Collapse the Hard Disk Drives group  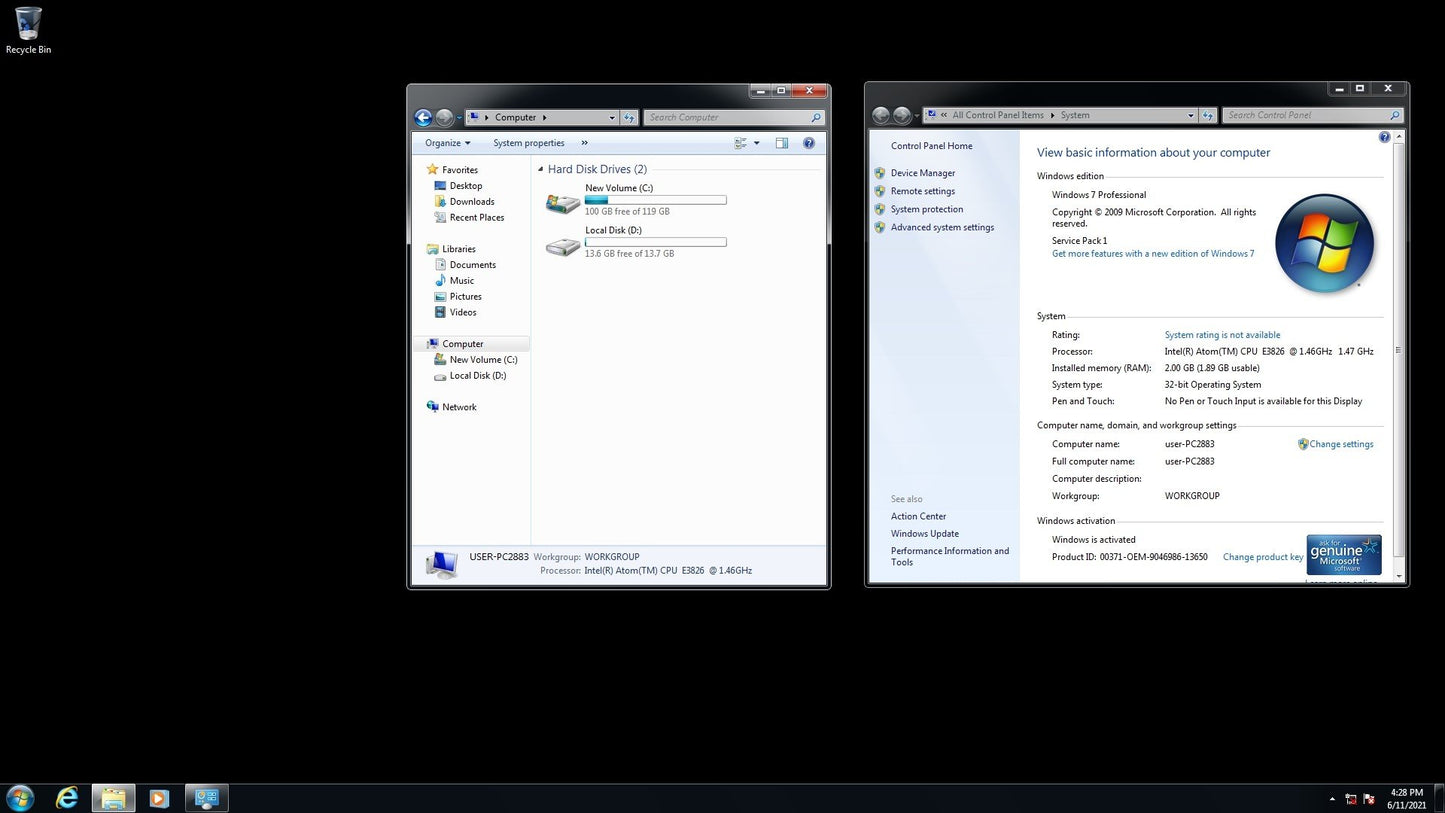click(541, 170)
